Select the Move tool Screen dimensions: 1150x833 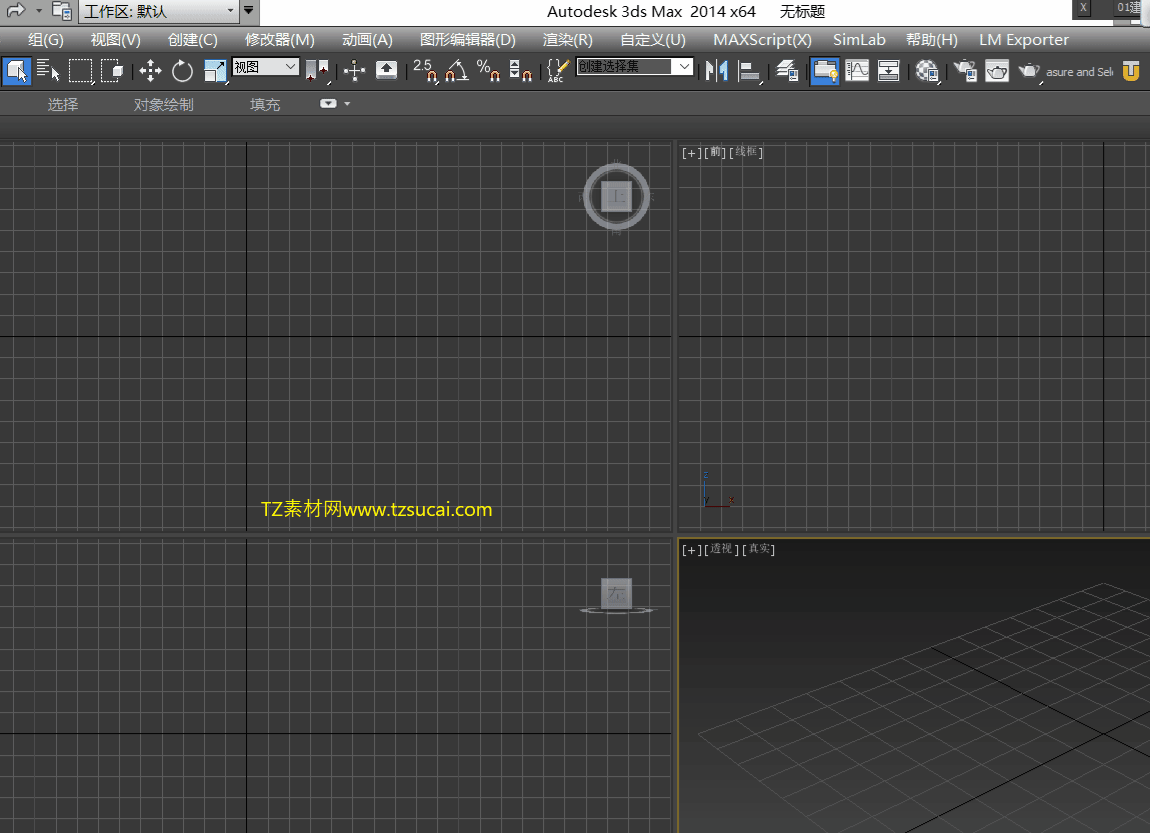(150, 70)
